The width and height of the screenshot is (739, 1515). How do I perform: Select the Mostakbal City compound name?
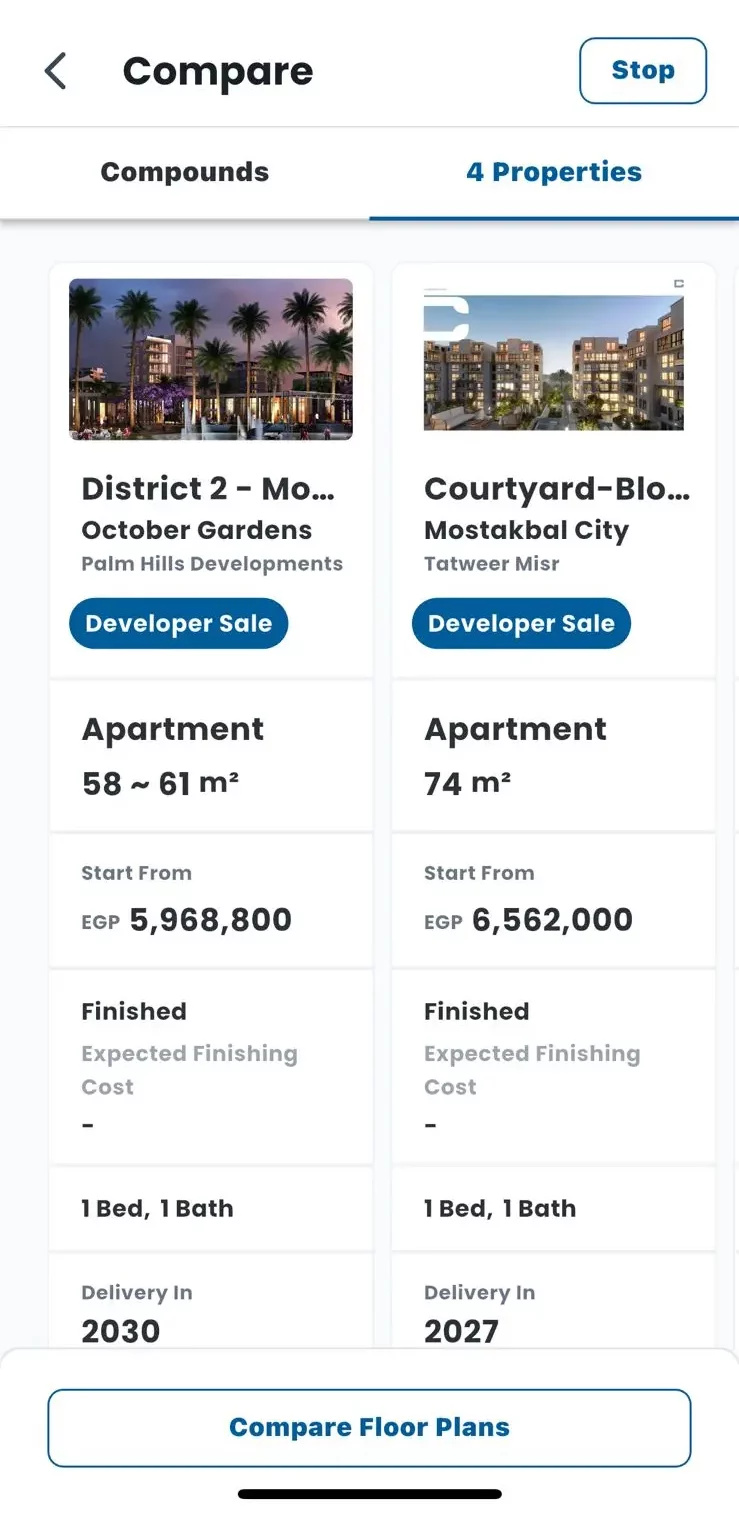[x=526, y=530]
